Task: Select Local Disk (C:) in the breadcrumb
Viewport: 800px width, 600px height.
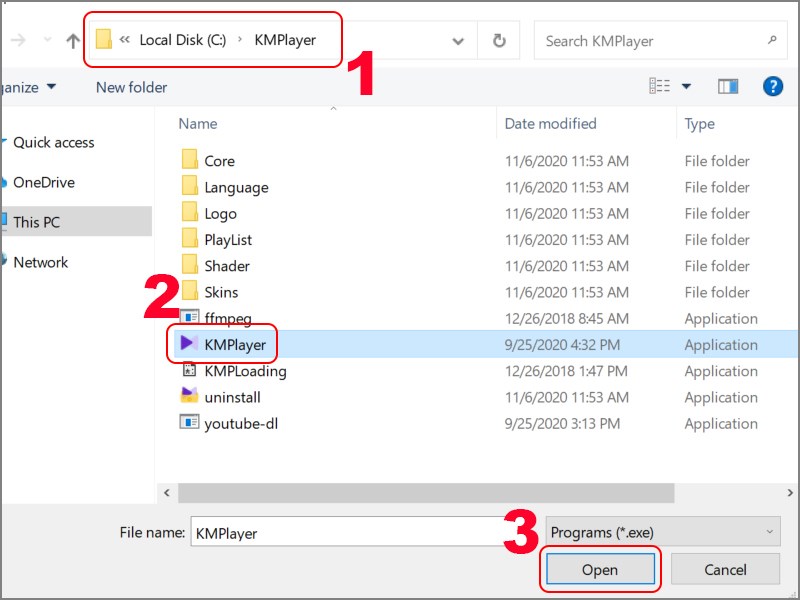Action: [183, 40]
